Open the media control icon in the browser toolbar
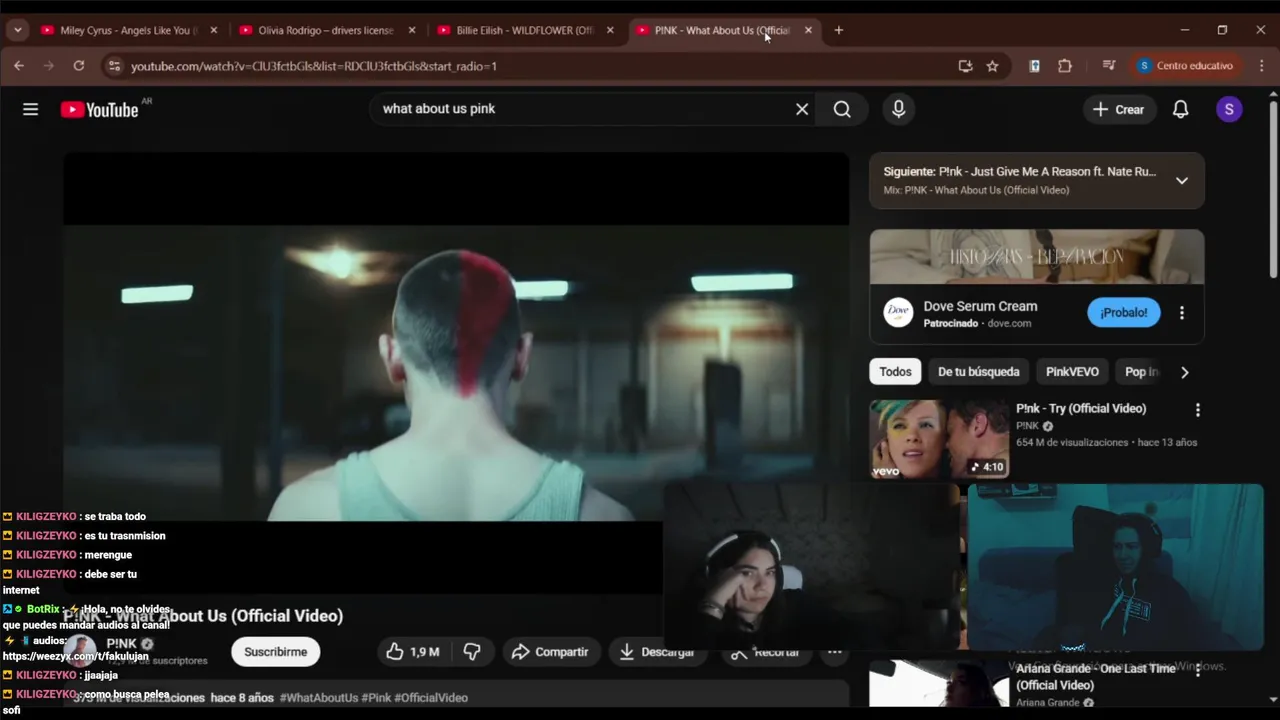 coord(1109,66)
